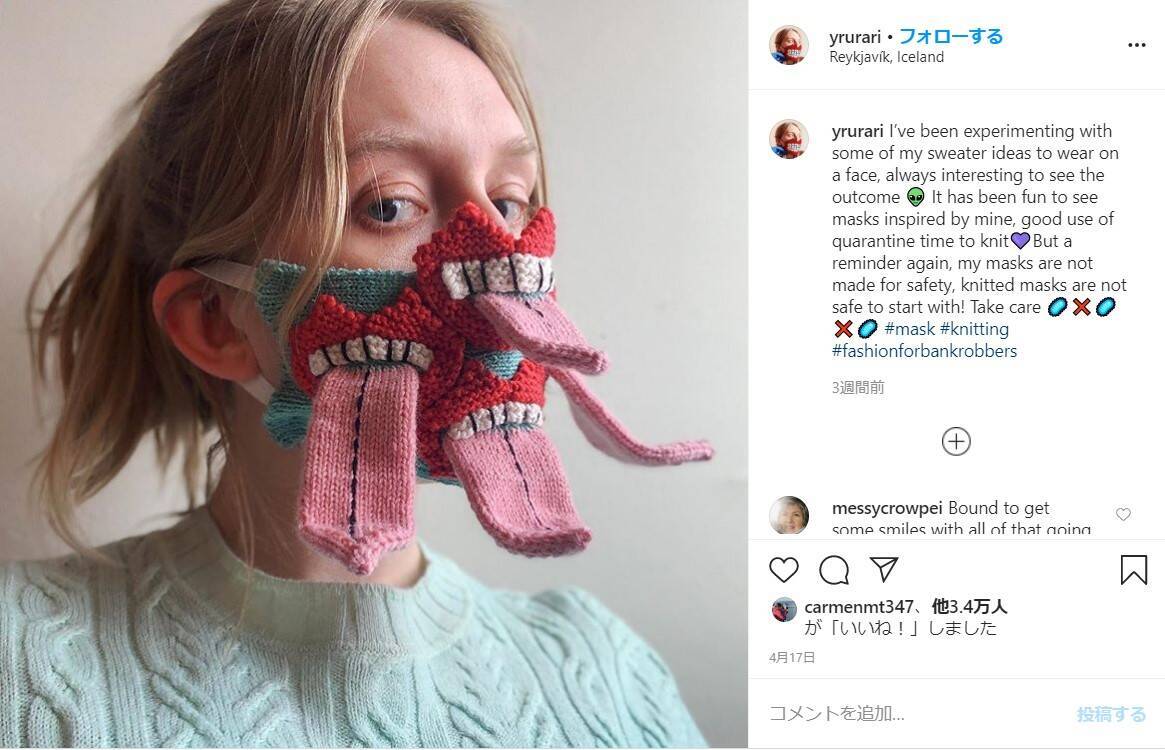1165x750 pixels.
Task: View the 他3.4万人 likes list
Action: coord(968,606)
